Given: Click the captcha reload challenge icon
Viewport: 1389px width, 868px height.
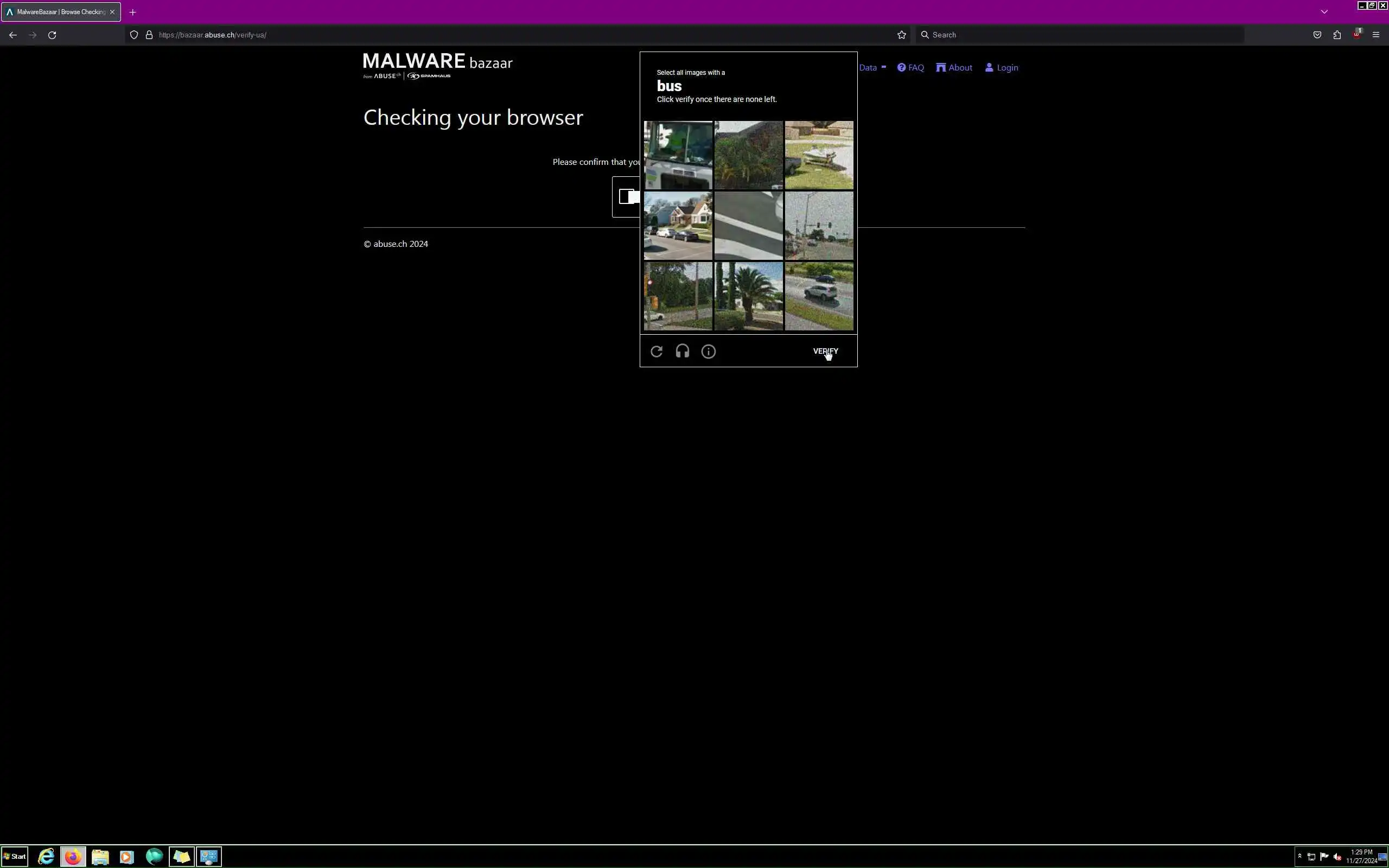Looking at the screenshot, I should click(657, 352).
